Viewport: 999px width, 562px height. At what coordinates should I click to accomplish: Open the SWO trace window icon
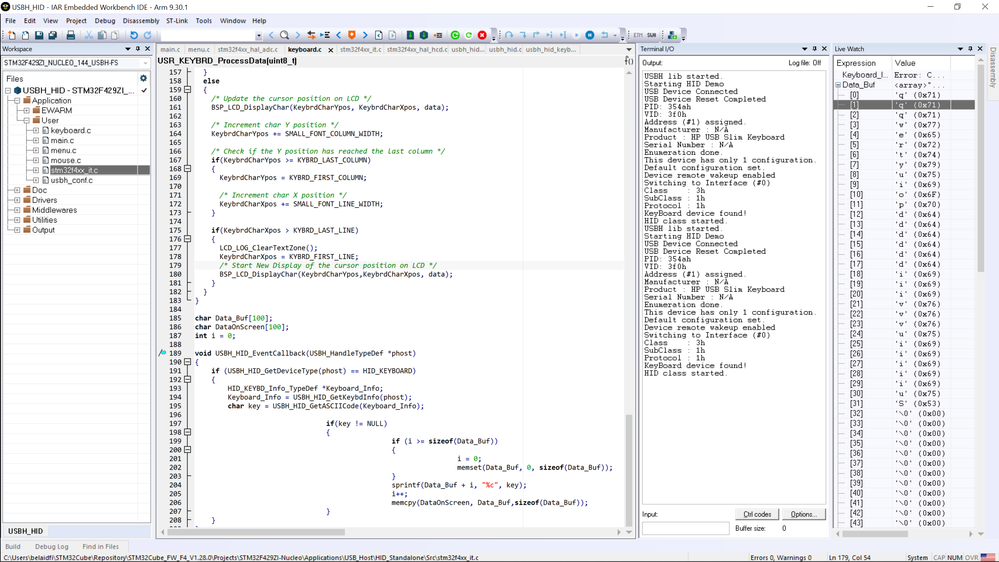tap(652, 35)
